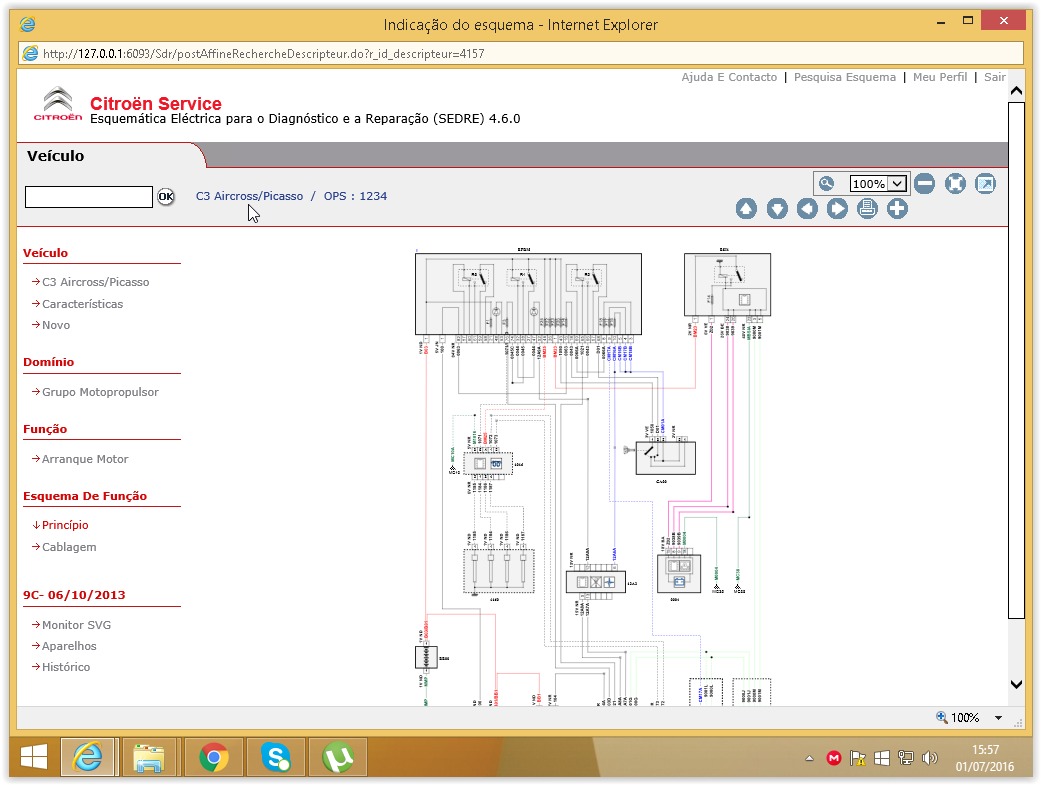Select Princípio schematic type

[65, 525]
